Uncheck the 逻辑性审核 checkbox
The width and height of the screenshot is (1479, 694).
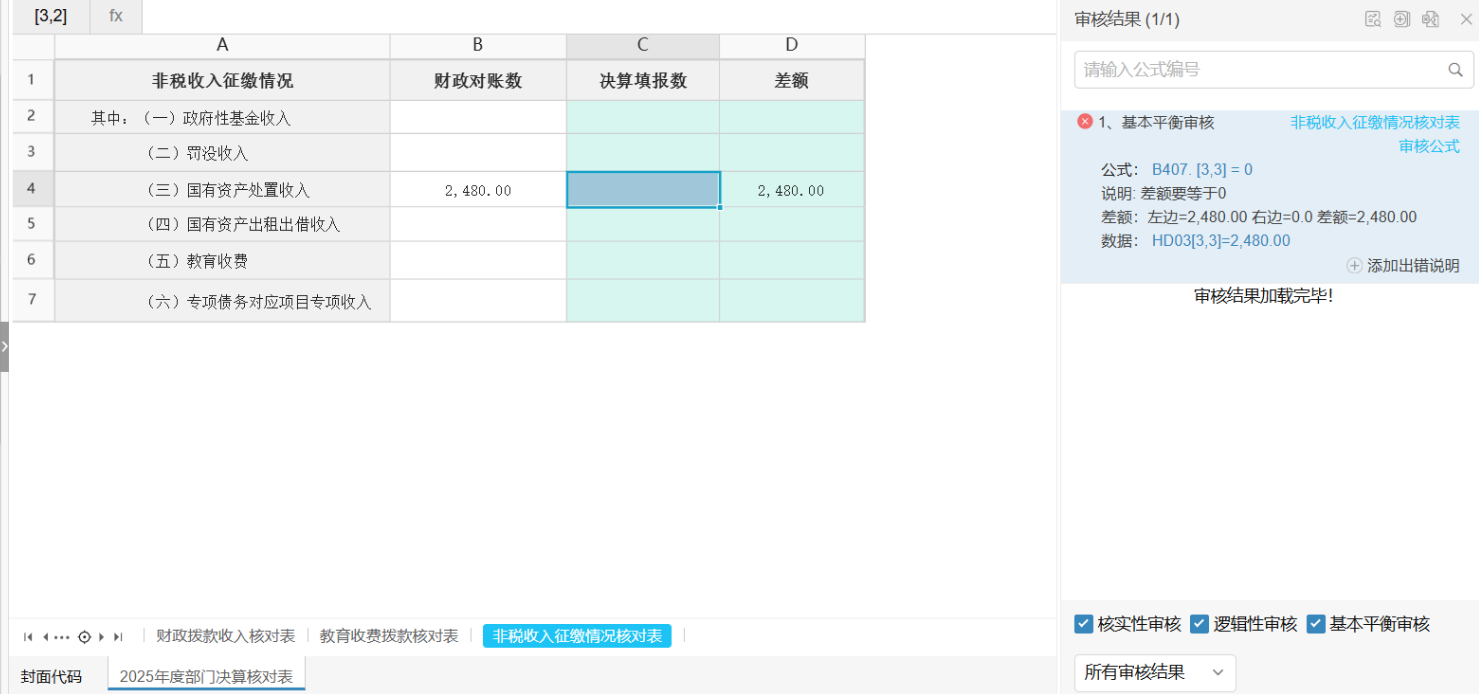[x=1200, y=624]
